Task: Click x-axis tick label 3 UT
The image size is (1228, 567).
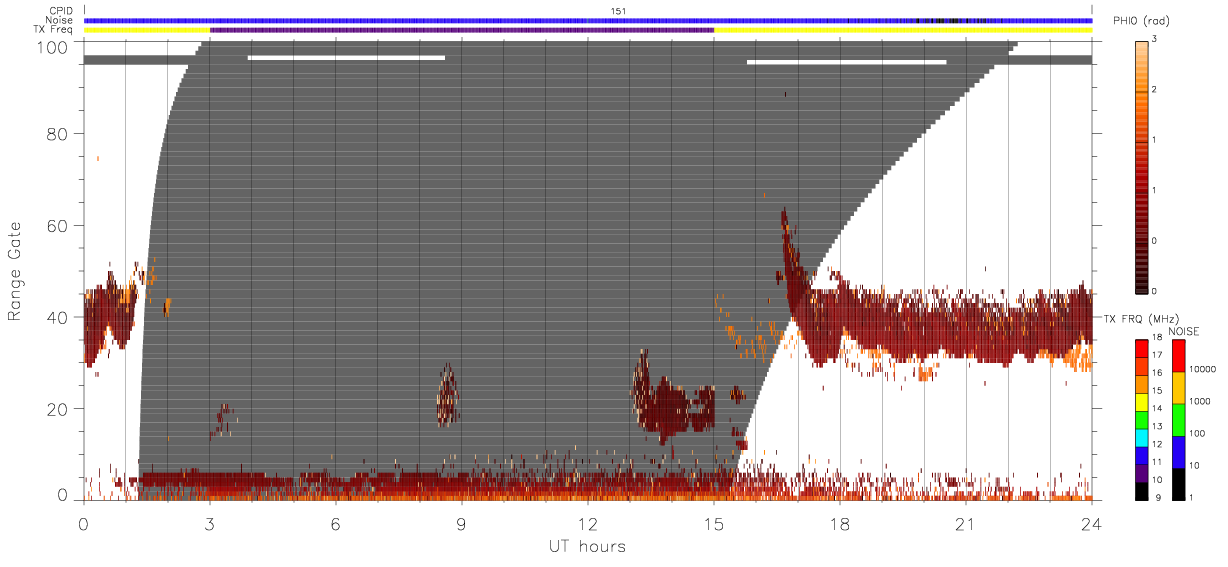Action: (x=210, y=524)
